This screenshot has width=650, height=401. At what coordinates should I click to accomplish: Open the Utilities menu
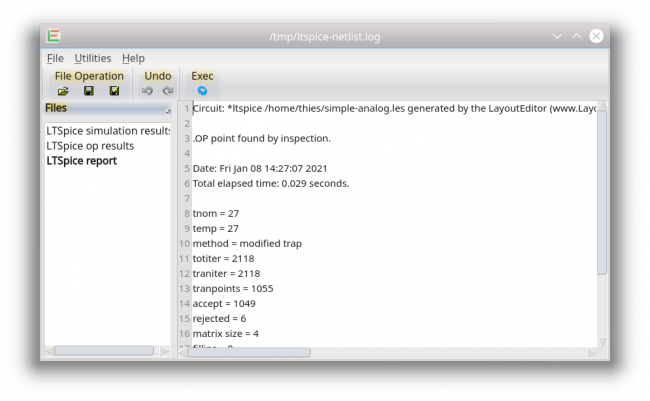93,58
